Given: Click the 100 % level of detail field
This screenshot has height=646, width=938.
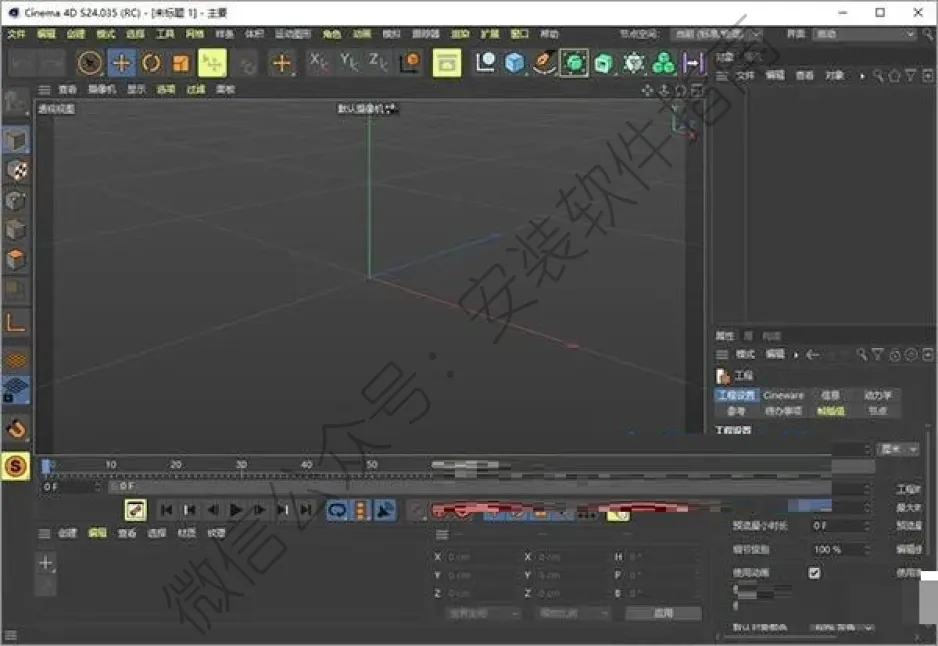Looking at the screenshot, I should pos(839,550).
